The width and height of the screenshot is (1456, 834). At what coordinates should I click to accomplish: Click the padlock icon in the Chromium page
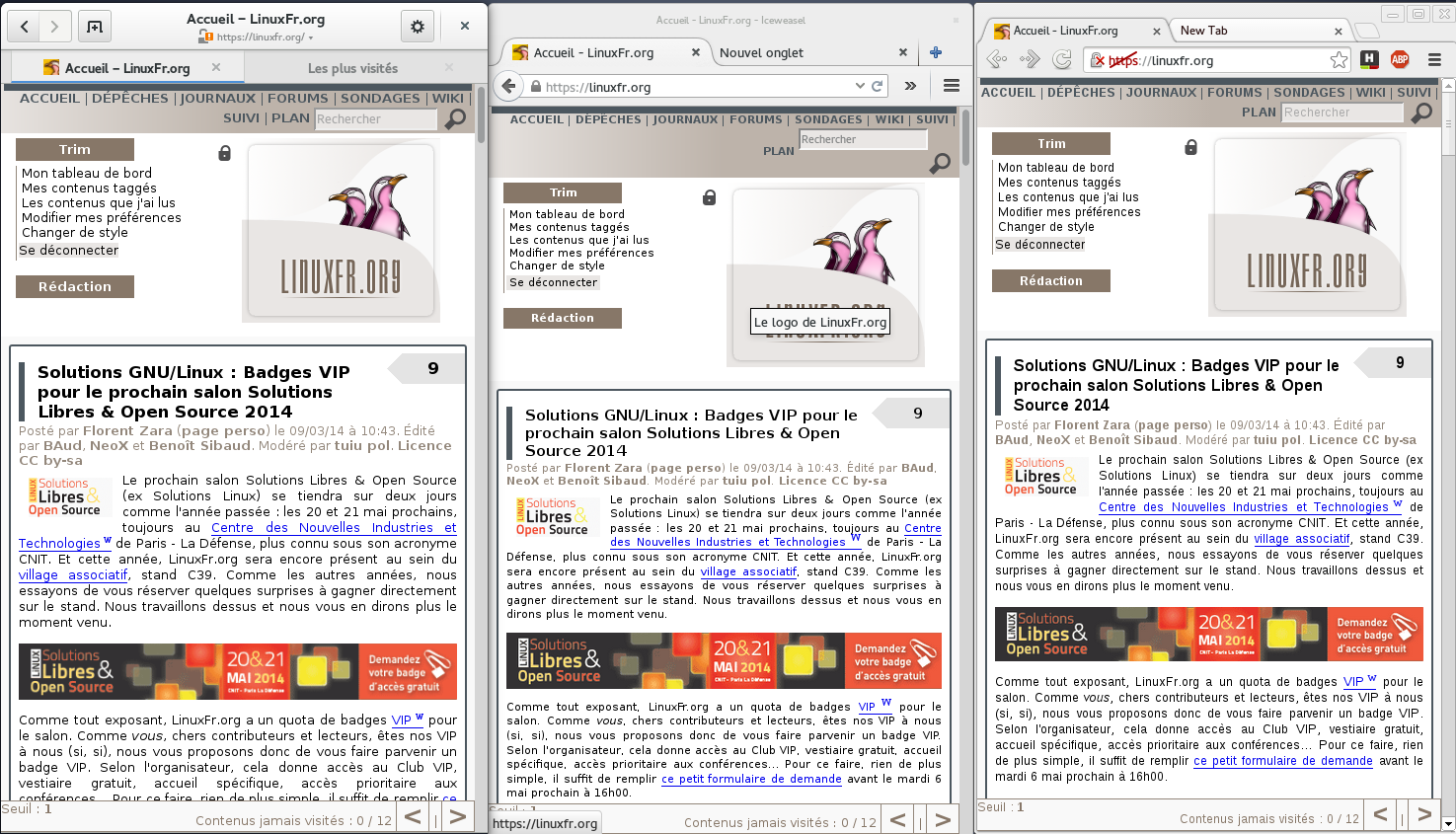[1191, 147]
